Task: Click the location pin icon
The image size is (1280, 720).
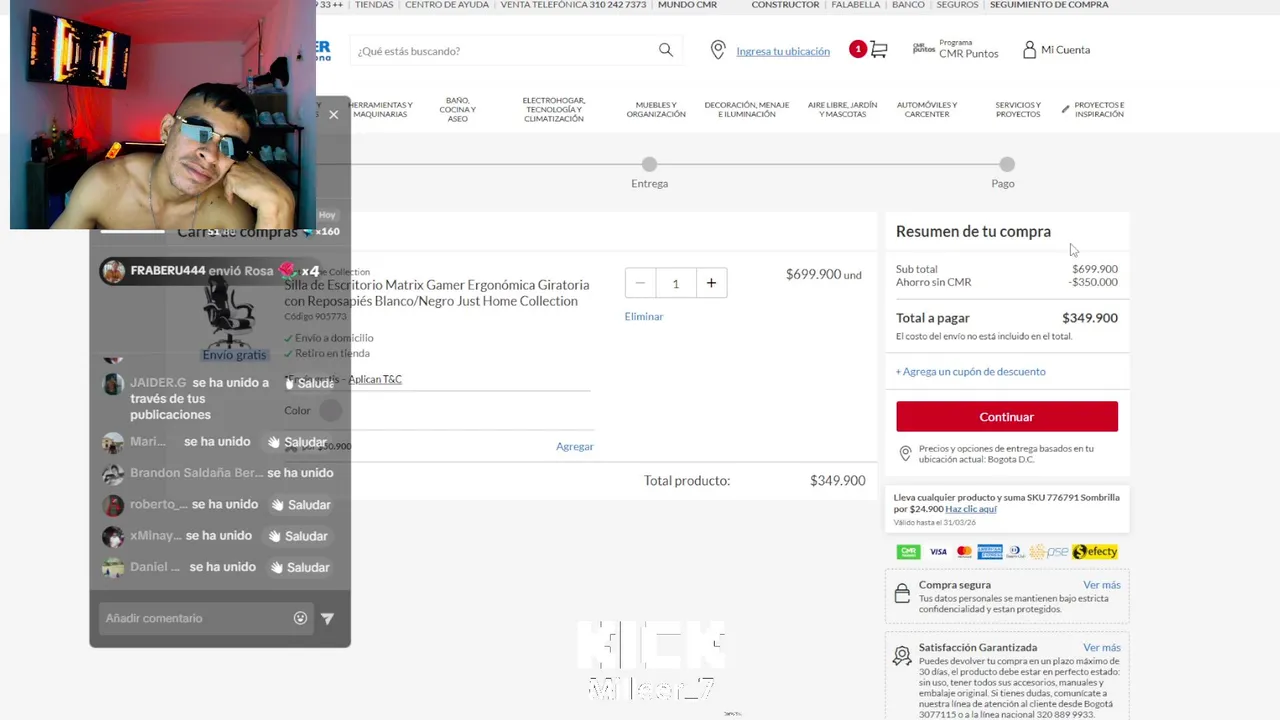Action: [x=718, y=50]
